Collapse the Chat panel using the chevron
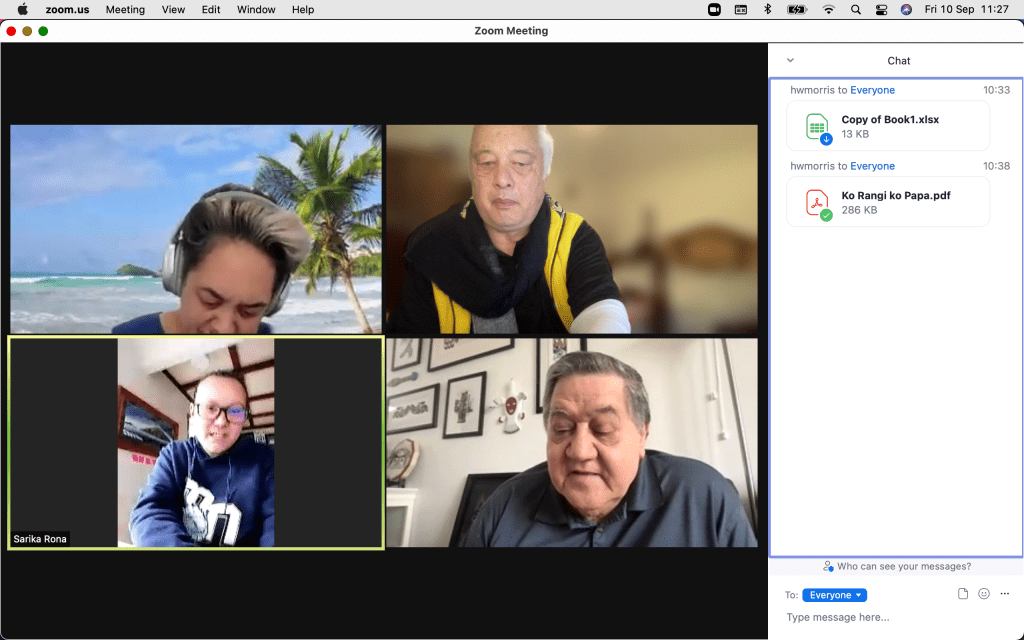This screenshot has height=640, width=1024. 790,60
